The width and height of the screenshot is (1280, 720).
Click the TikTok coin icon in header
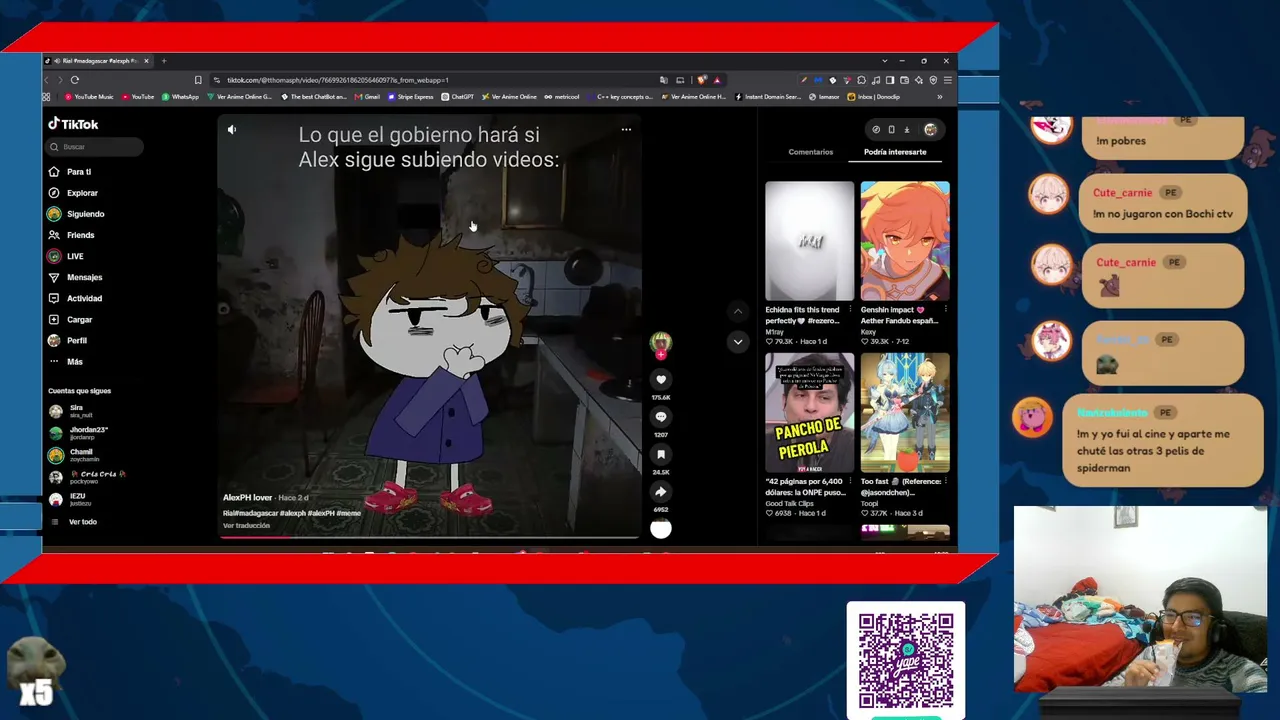pos(876,129)
